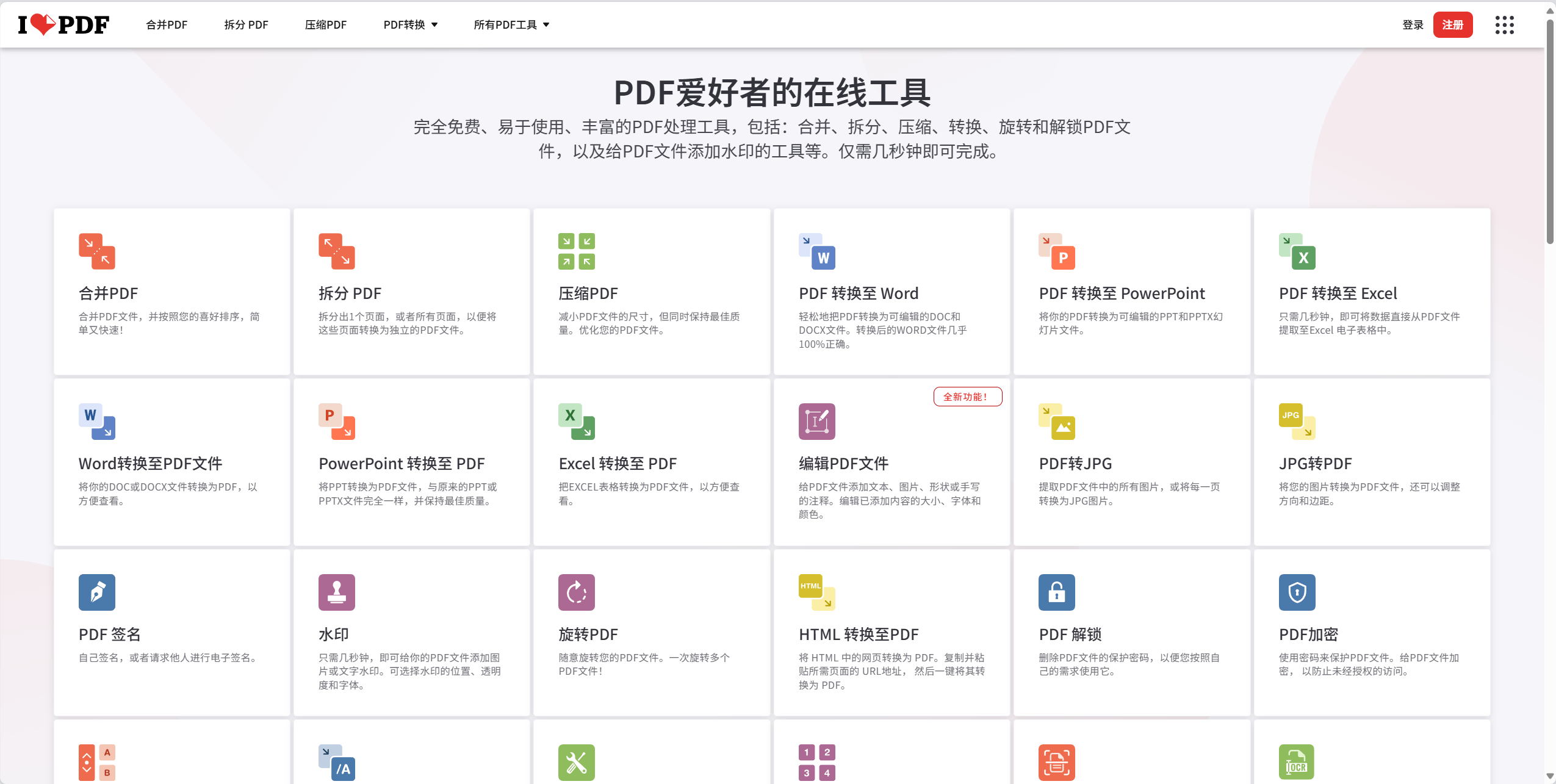Open the 编辑PDF文件 icon
The height and width of the screenshot is (784, 1556).
click(817, 422)
